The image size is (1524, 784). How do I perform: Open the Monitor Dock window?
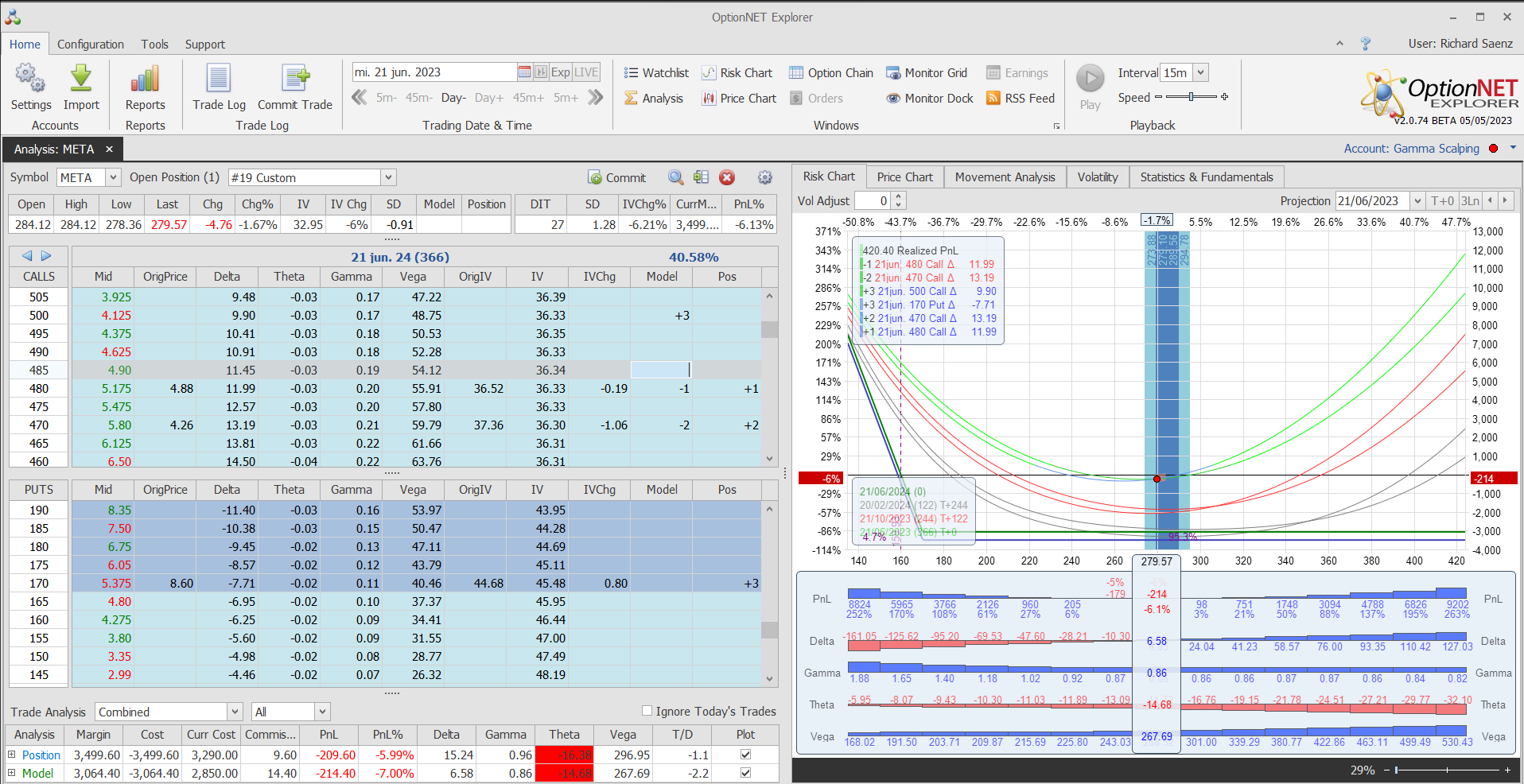click(930, 99)
